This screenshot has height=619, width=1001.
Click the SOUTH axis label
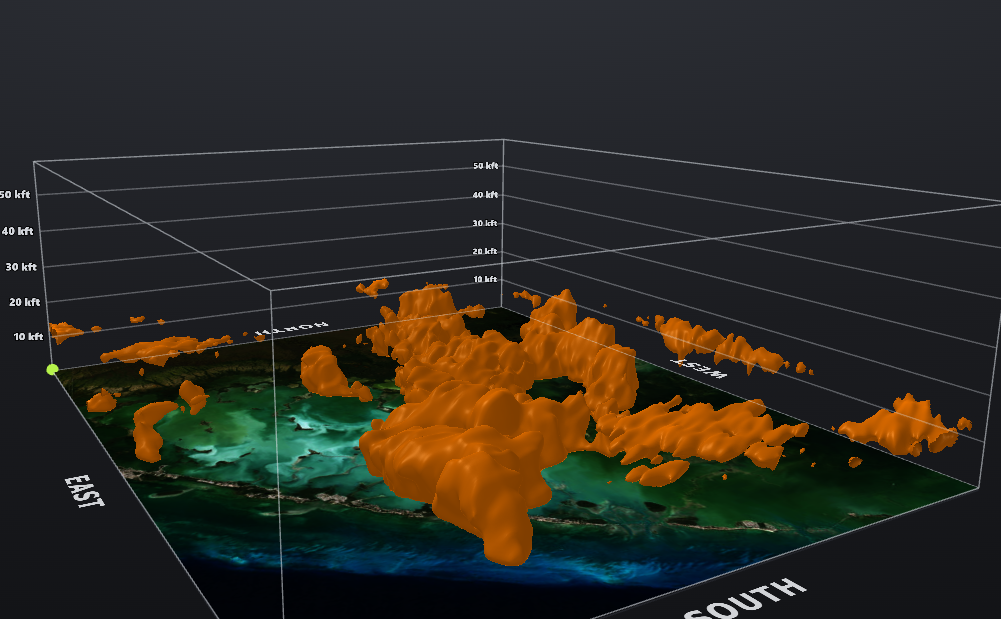[x=744, y=600]
